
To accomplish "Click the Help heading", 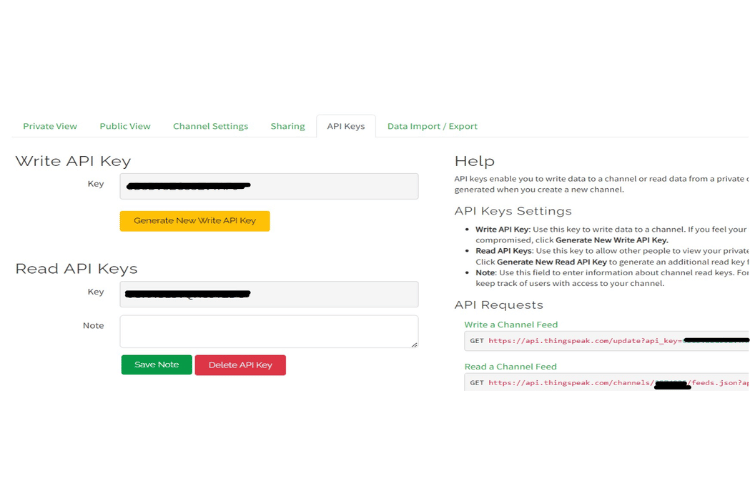I will point(474,161).
